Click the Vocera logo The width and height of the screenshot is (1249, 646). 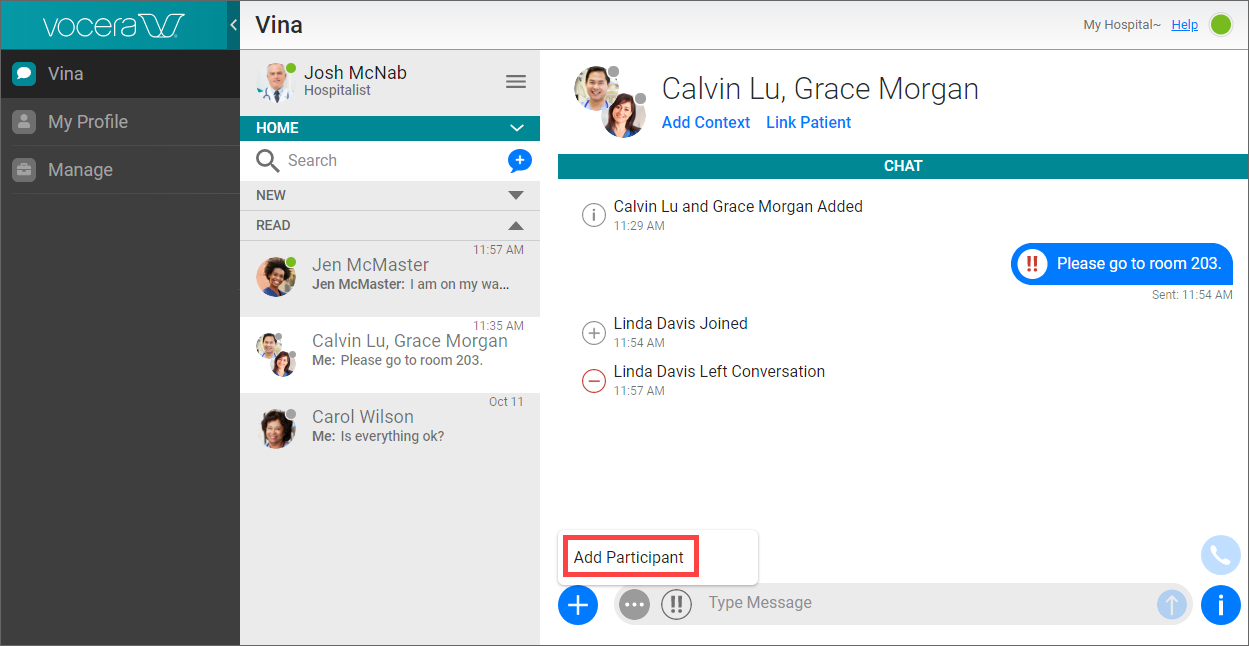point(113,25)
